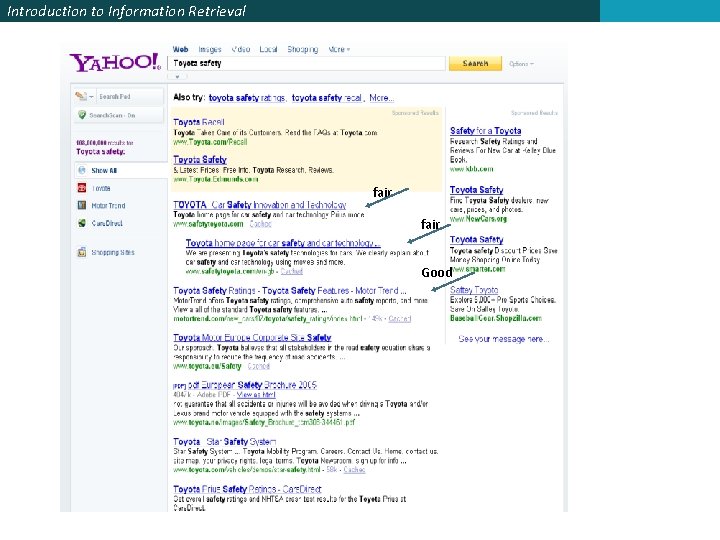Open the Toyota Safety smarter.com ad
This screenshot has width=720, height=540.
coord(476,240)
